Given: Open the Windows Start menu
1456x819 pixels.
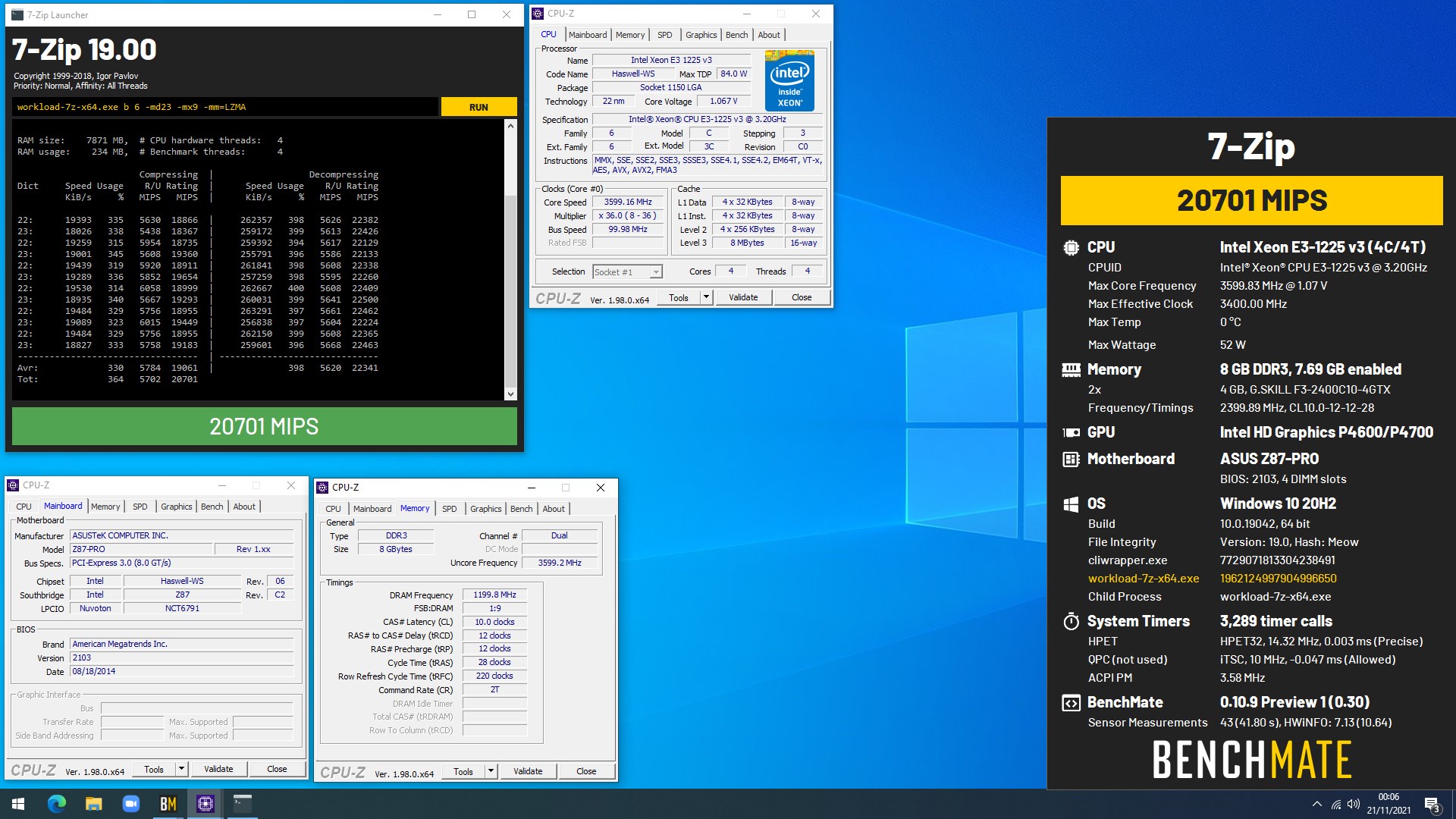Looking at the screenshot, I should (18, 804).
